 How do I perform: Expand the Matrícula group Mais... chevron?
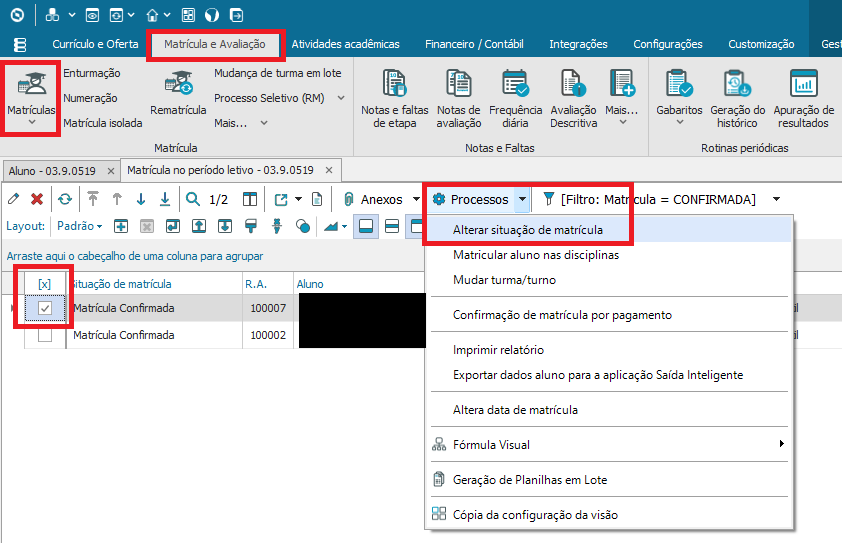(264, 124)
